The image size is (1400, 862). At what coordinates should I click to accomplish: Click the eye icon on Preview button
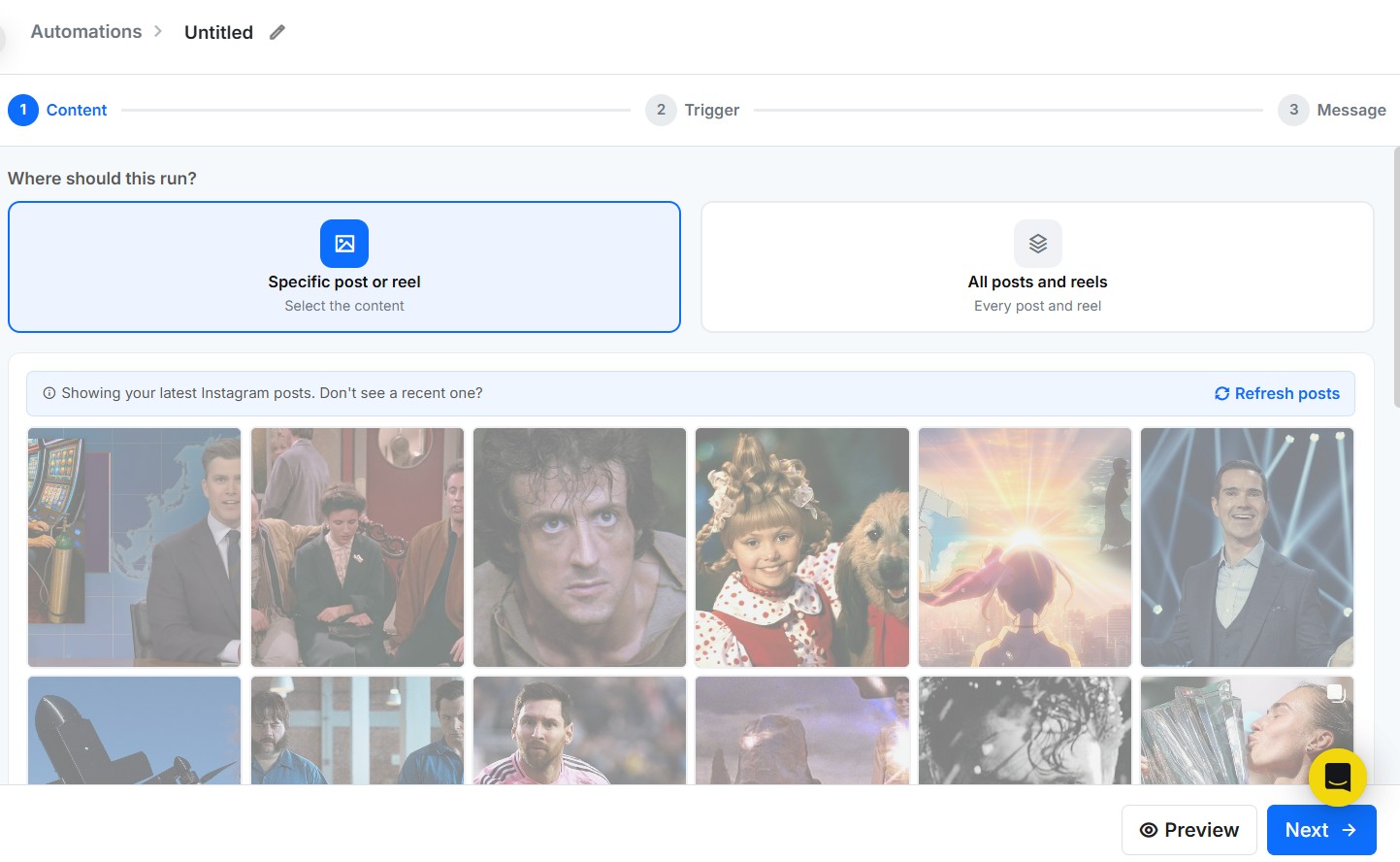click(1149, 830)
